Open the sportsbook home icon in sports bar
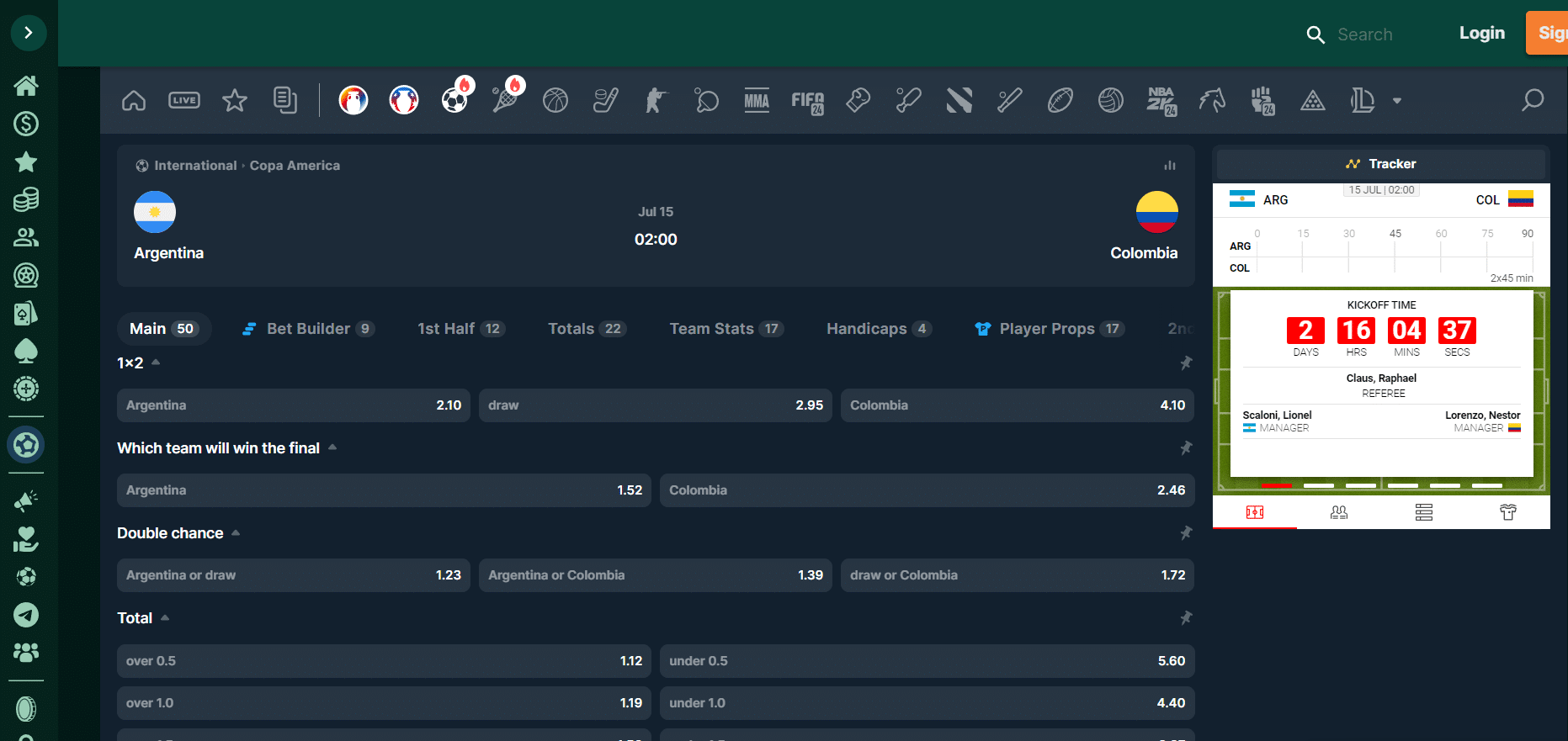The image size is (1568, 741). pyautogui.click(x=134, y=101)
